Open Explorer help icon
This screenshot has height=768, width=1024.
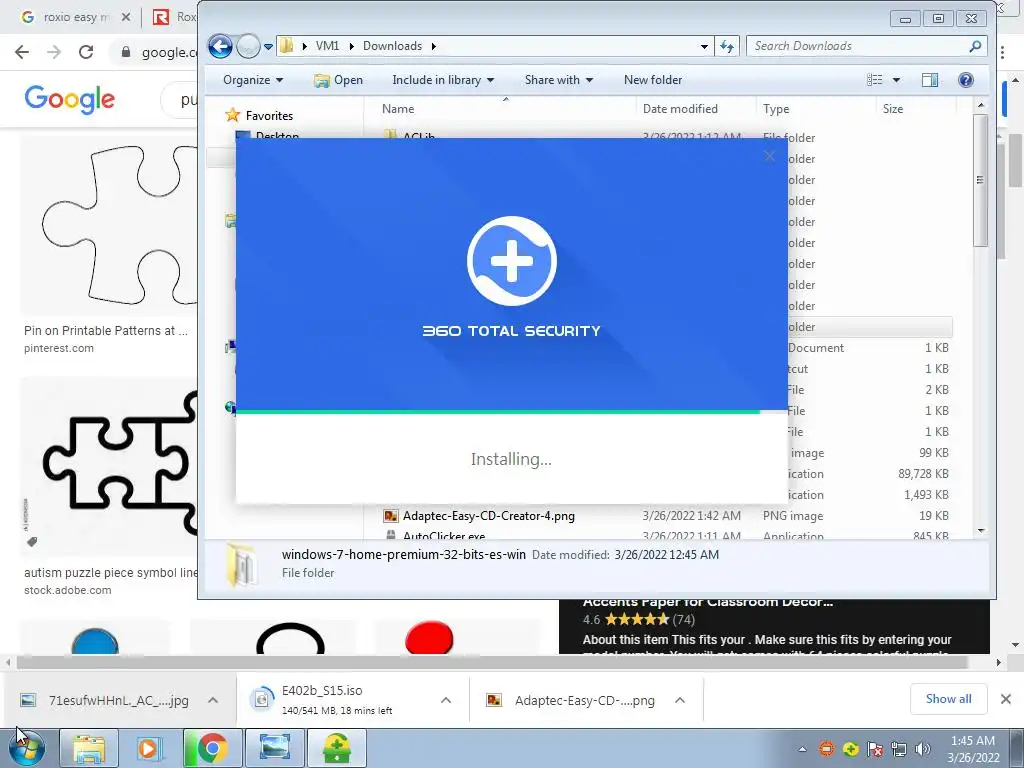click(x=966, y=80)
